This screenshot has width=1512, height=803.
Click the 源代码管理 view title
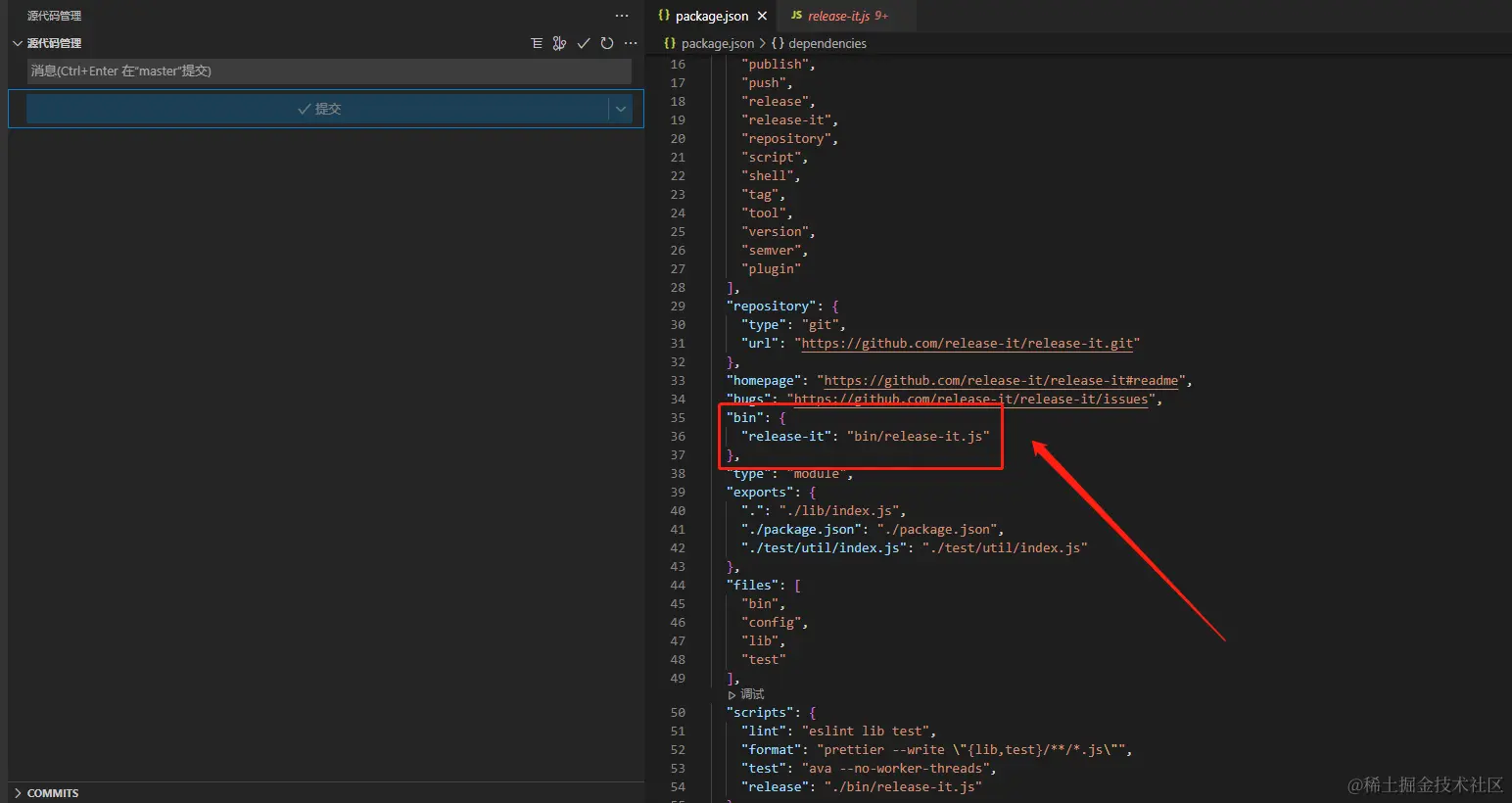[55, 16]
